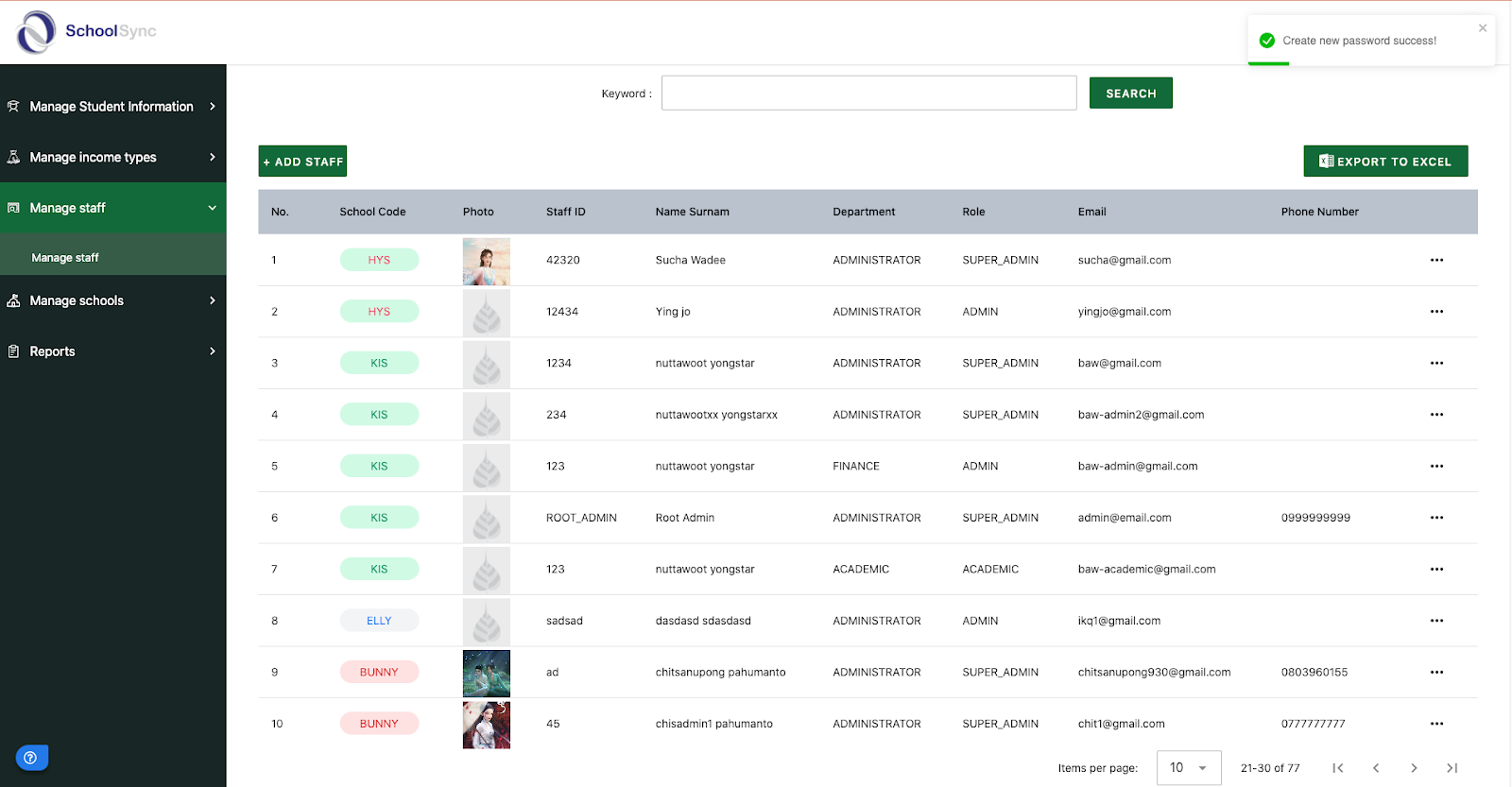1512x787 pixels.
Task: Click Sucha Wadee's profile photo
Action: tap(487, 262)
